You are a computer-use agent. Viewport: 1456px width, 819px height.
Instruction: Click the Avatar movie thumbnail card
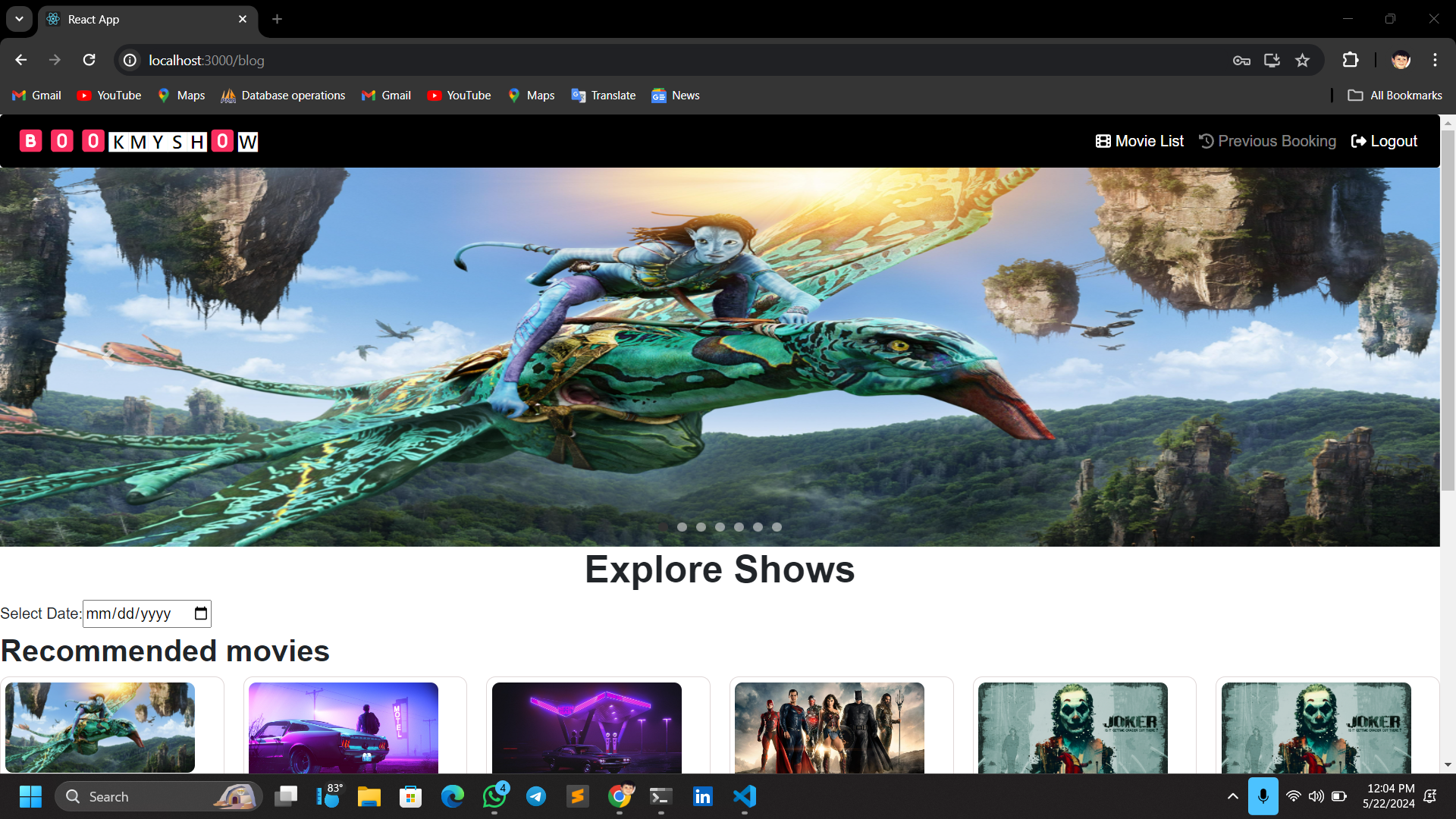coord(100,726)
